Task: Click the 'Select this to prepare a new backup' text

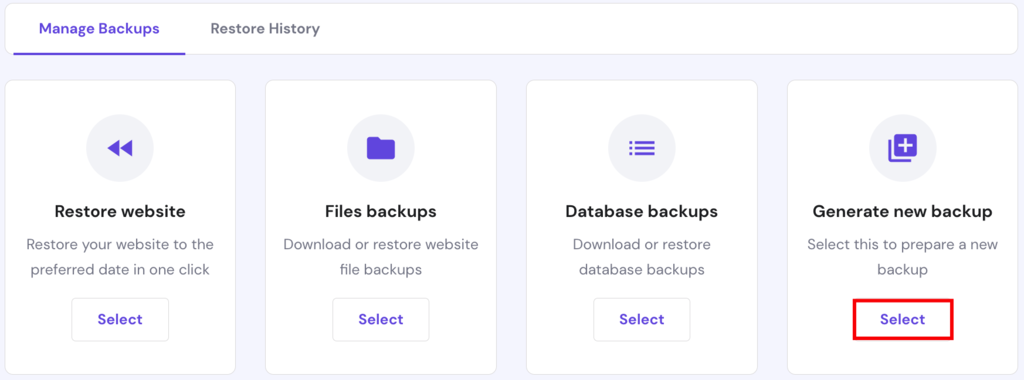Action: pos(903,257)
